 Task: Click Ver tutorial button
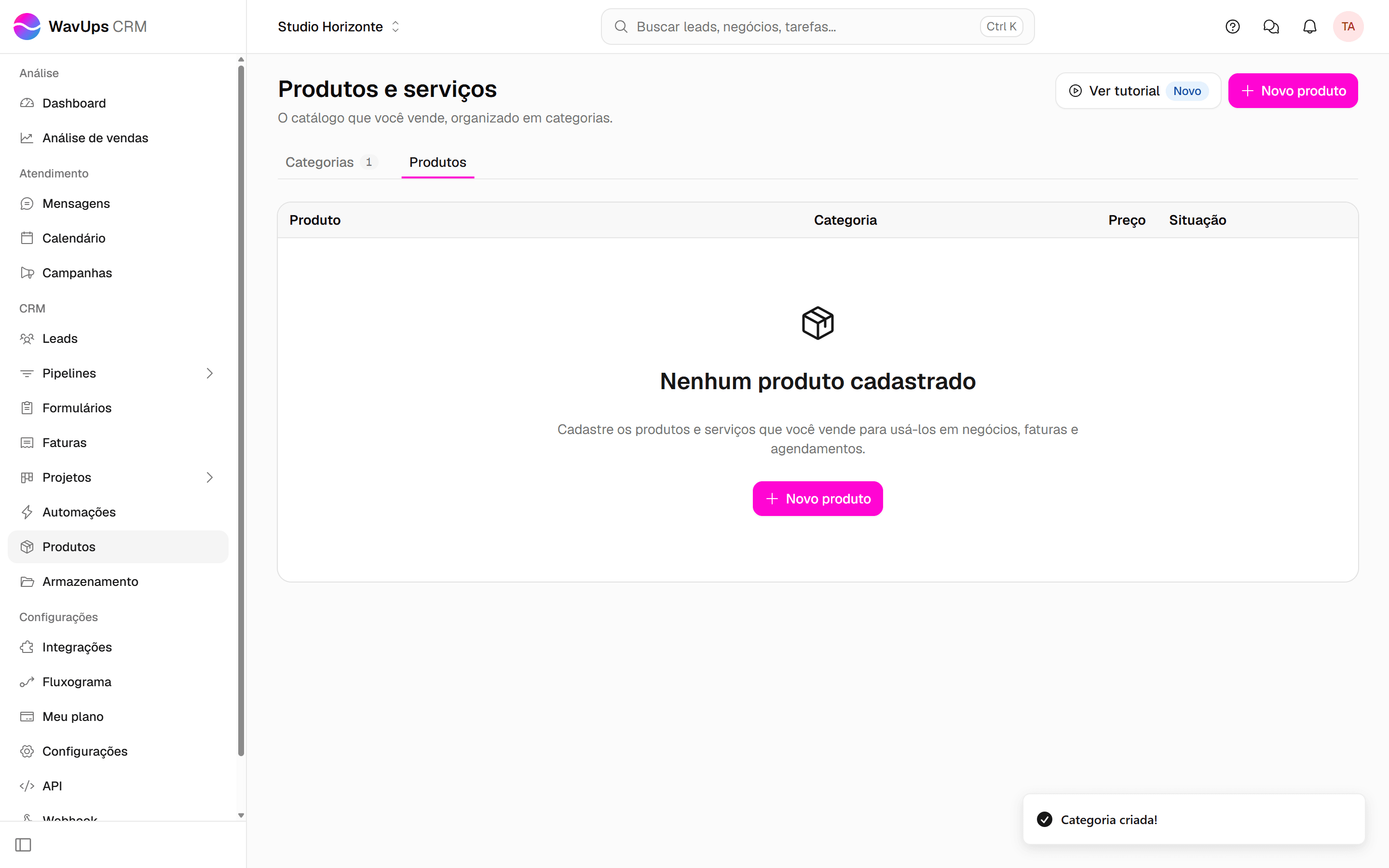(x=1138, y=91)
